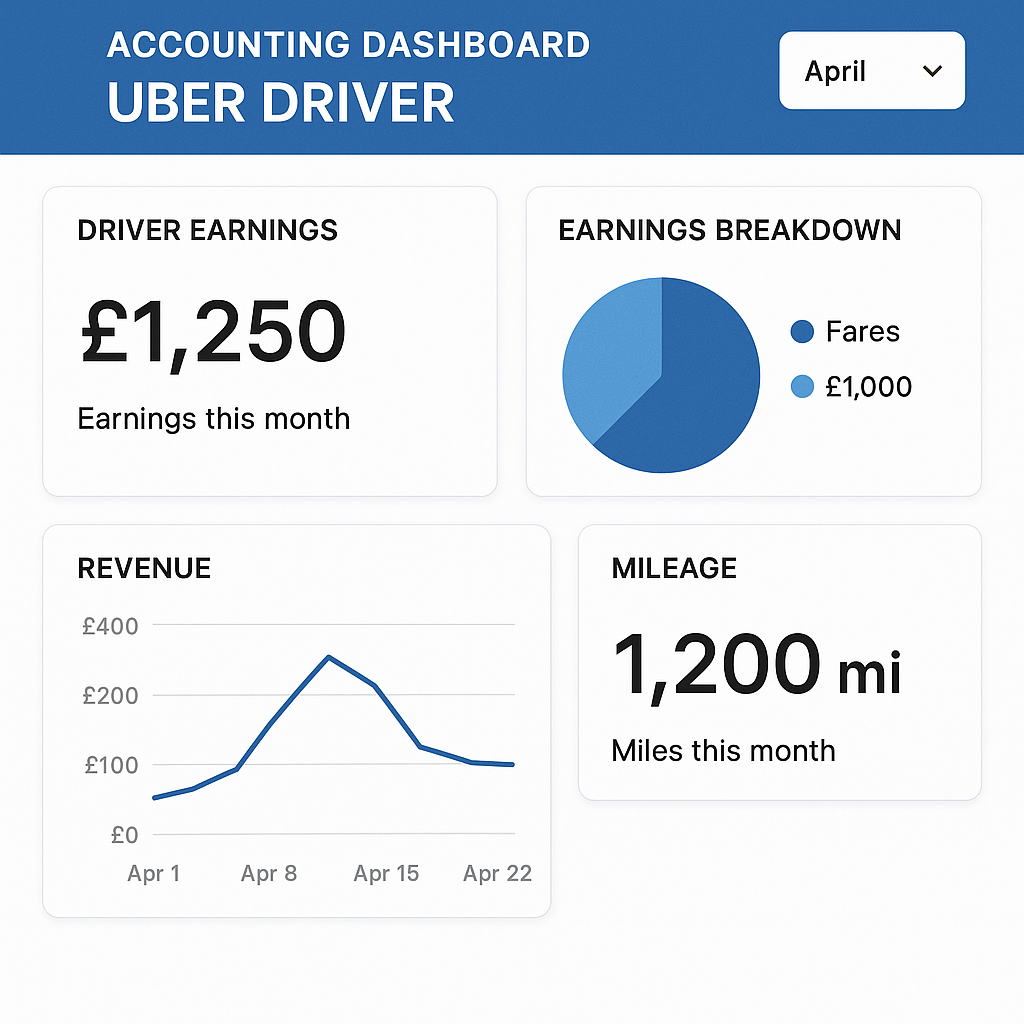Select the £1,000 legend label

point(869,387)
